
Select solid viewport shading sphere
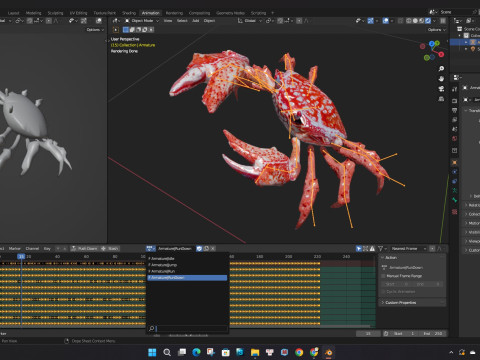pyautogui.click(x=415, y=21)
